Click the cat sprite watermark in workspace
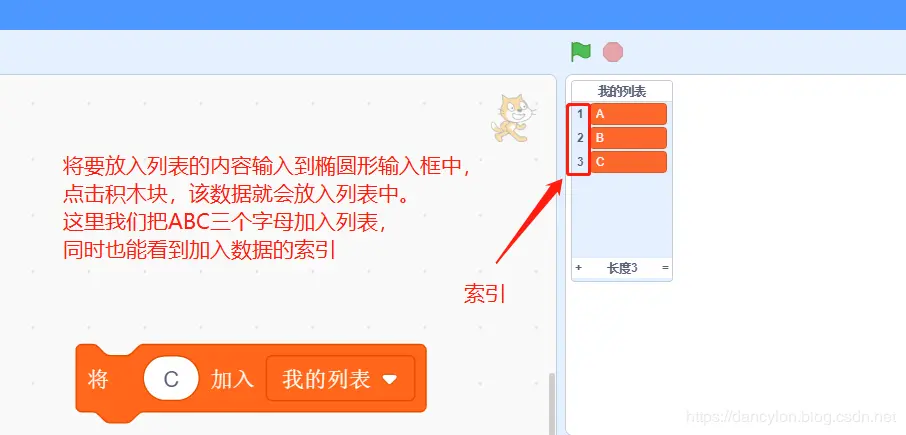906x435 pixels. [514, 118]
